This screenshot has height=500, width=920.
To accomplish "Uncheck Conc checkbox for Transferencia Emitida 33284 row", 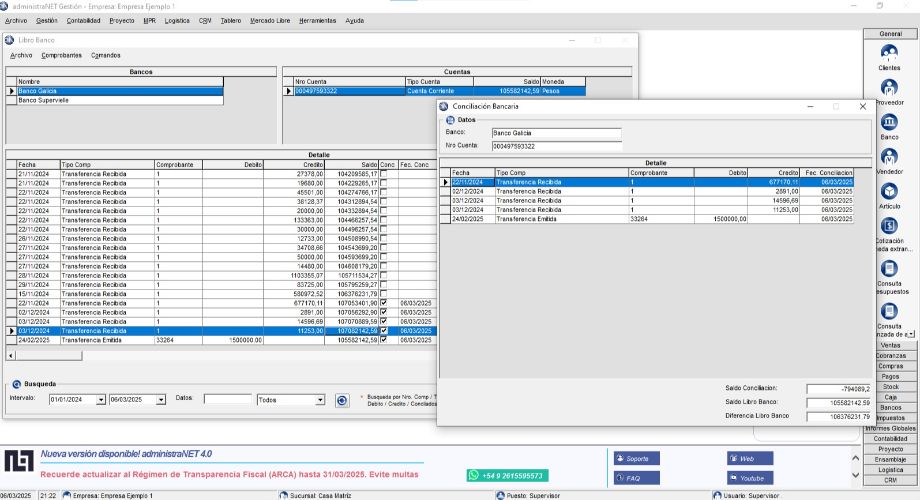I will pyautogui.click(x=384, y=340).
